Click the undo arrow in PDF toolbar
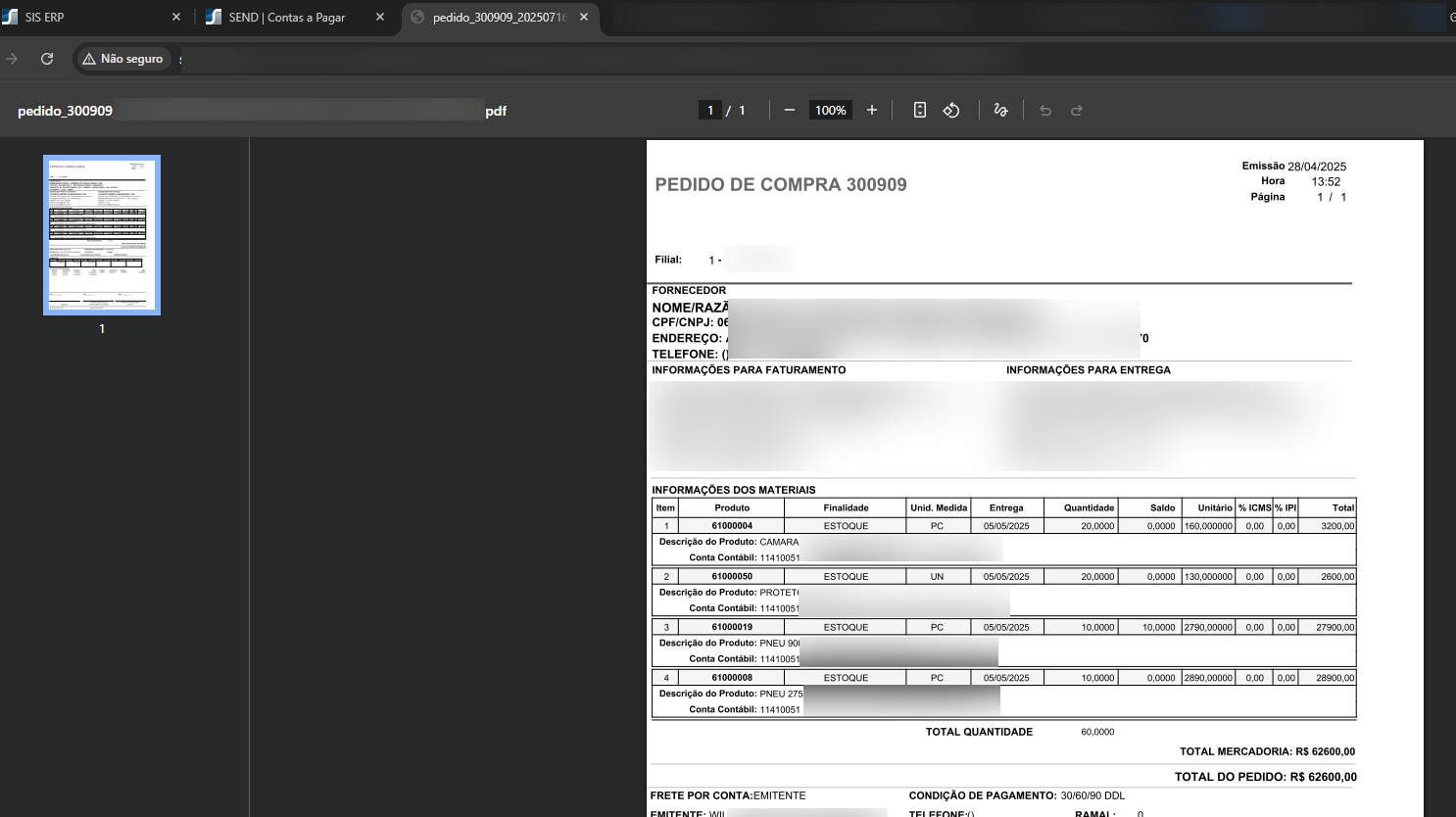 tap(1045, 111)
